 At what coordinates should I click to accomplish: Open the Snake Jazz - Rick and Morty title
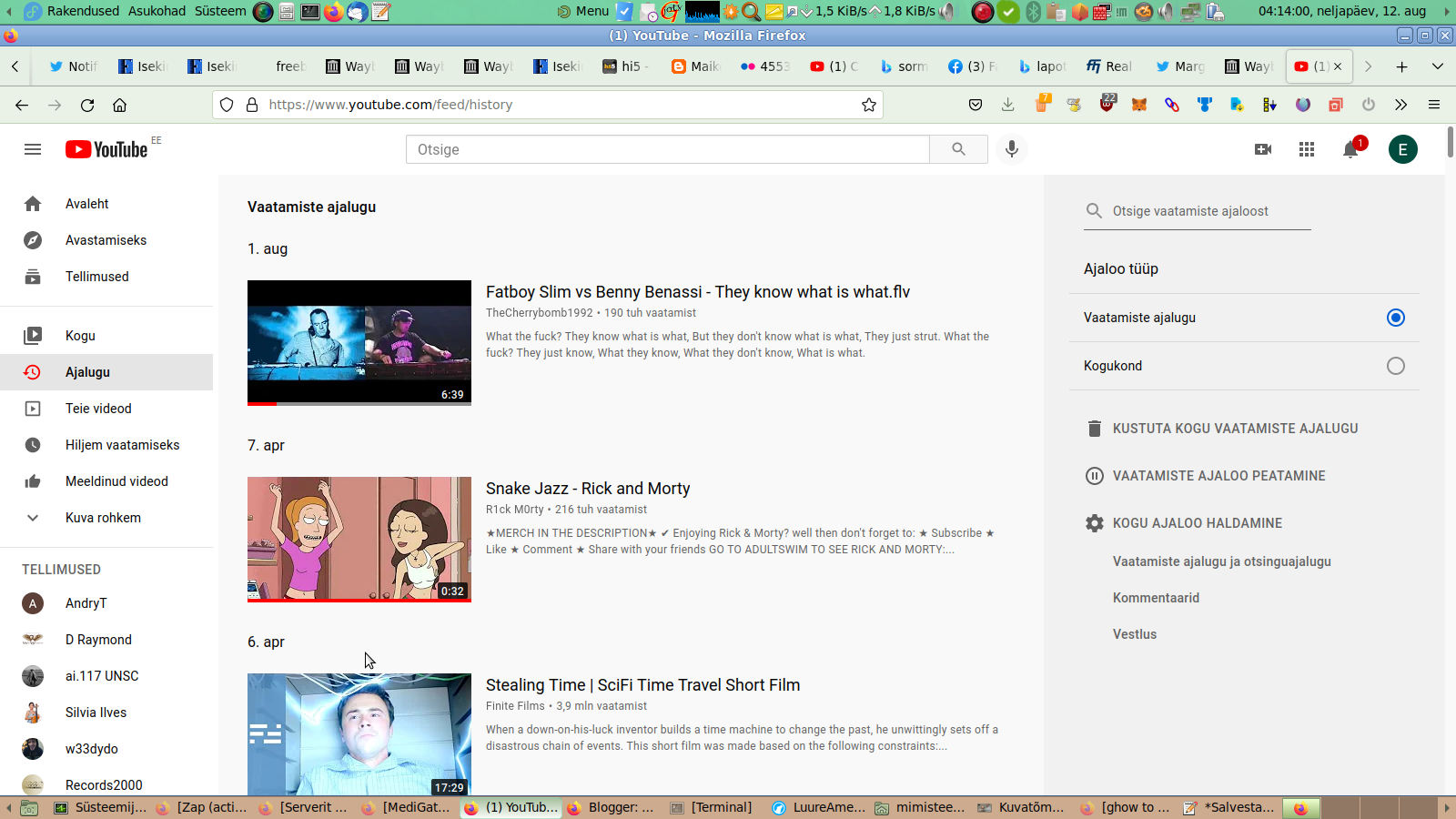[588, 489]
